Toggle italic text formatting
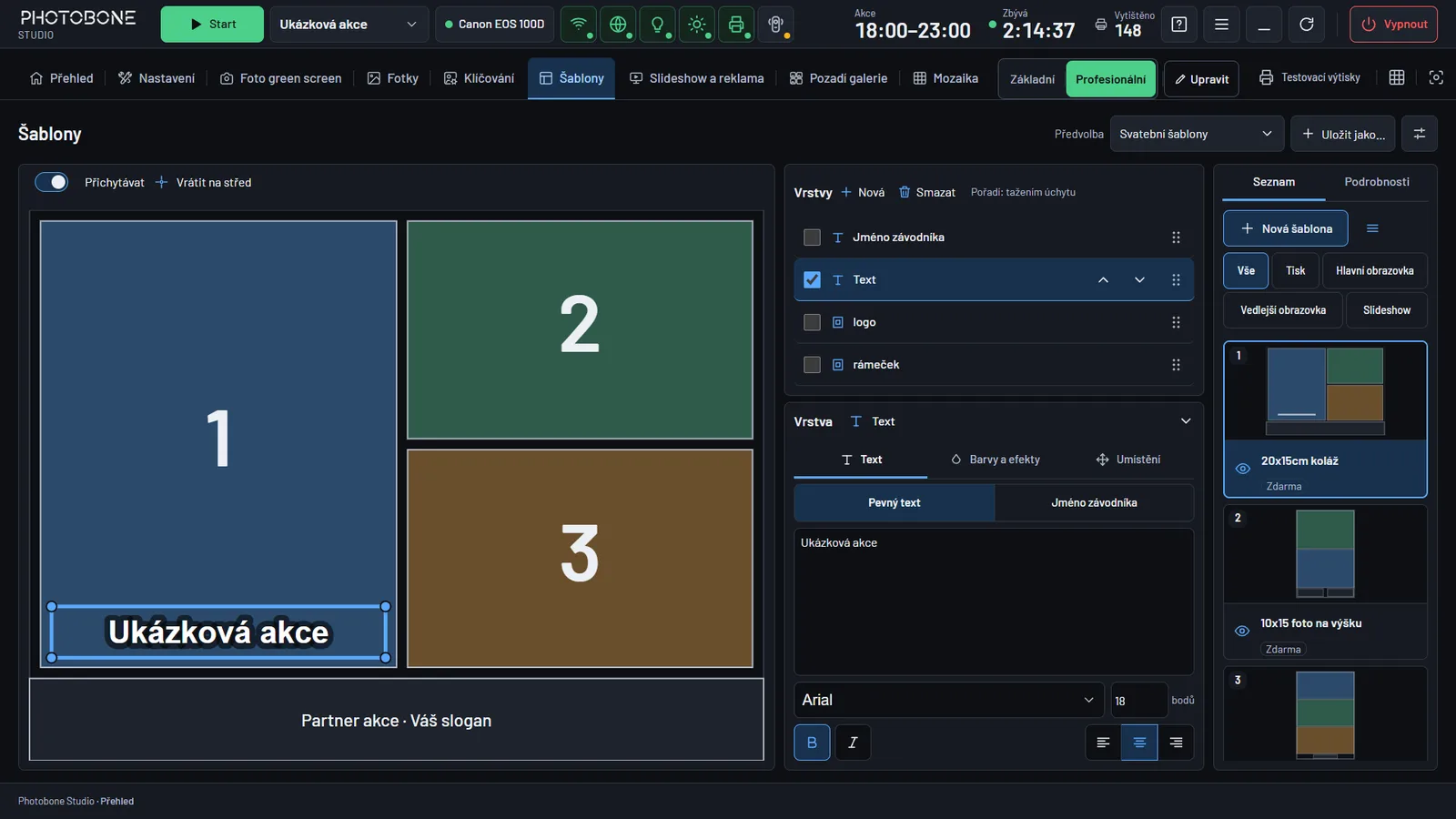Screen dimensions: 1456x819 pos(853,743)
